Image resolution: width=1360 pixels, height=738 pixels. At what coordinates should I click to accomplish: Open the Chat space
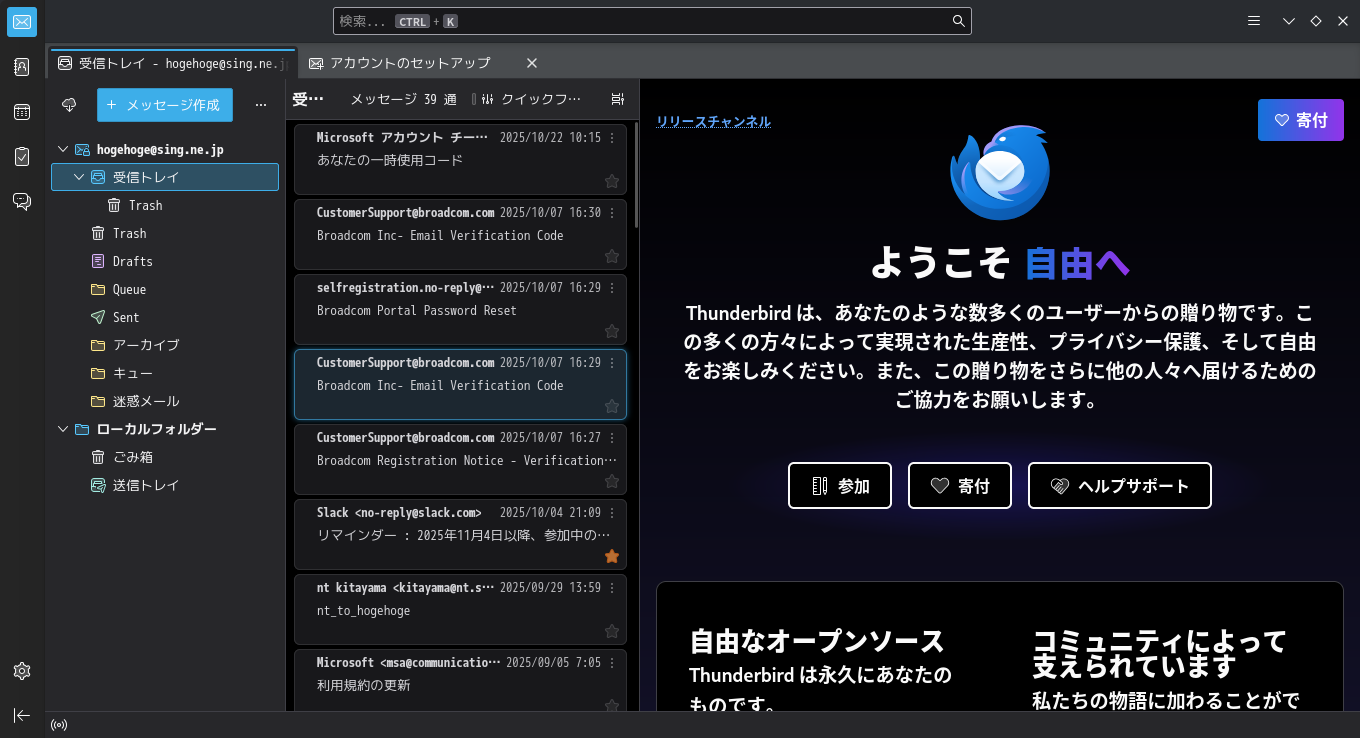22,202
